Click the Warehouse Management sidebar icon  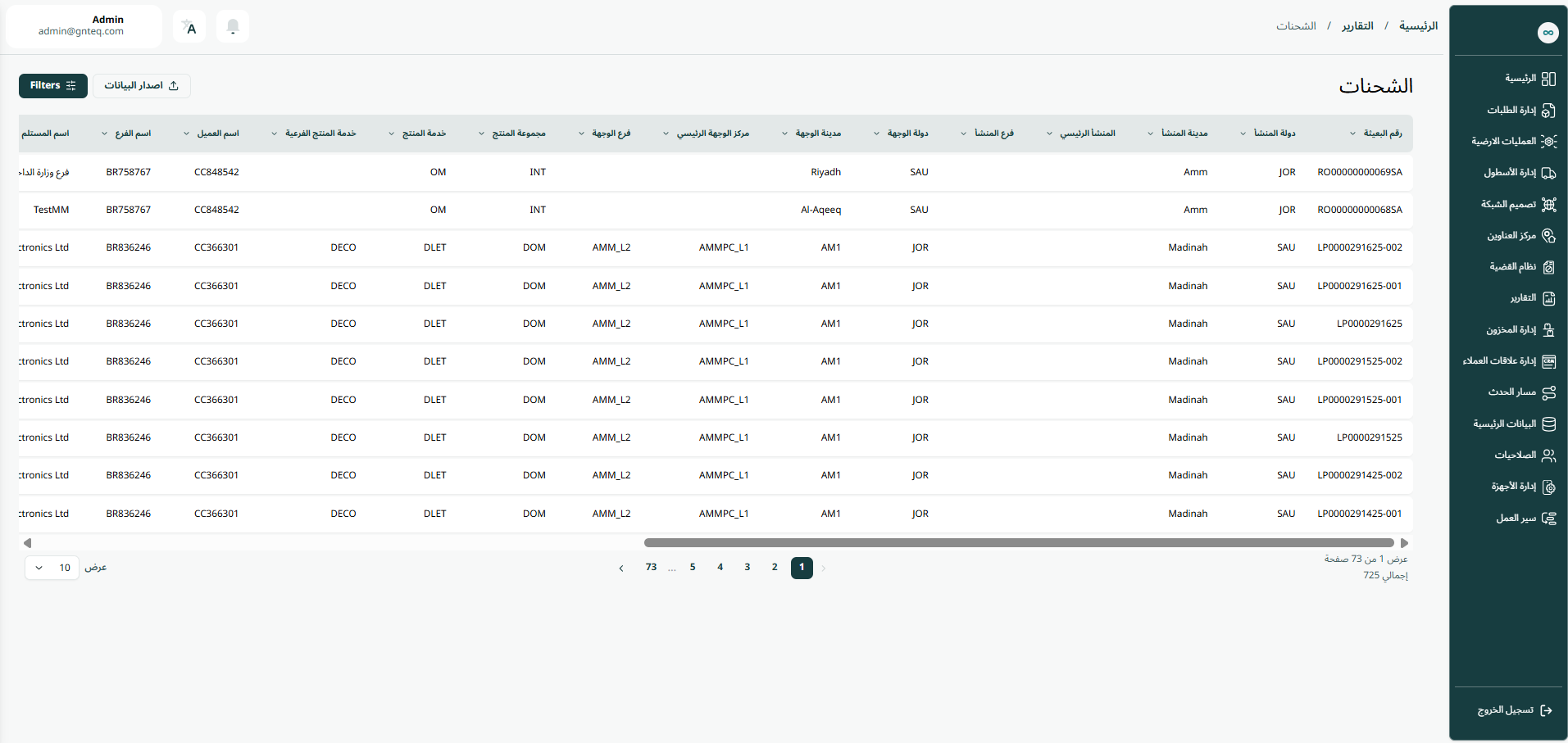1548,330
